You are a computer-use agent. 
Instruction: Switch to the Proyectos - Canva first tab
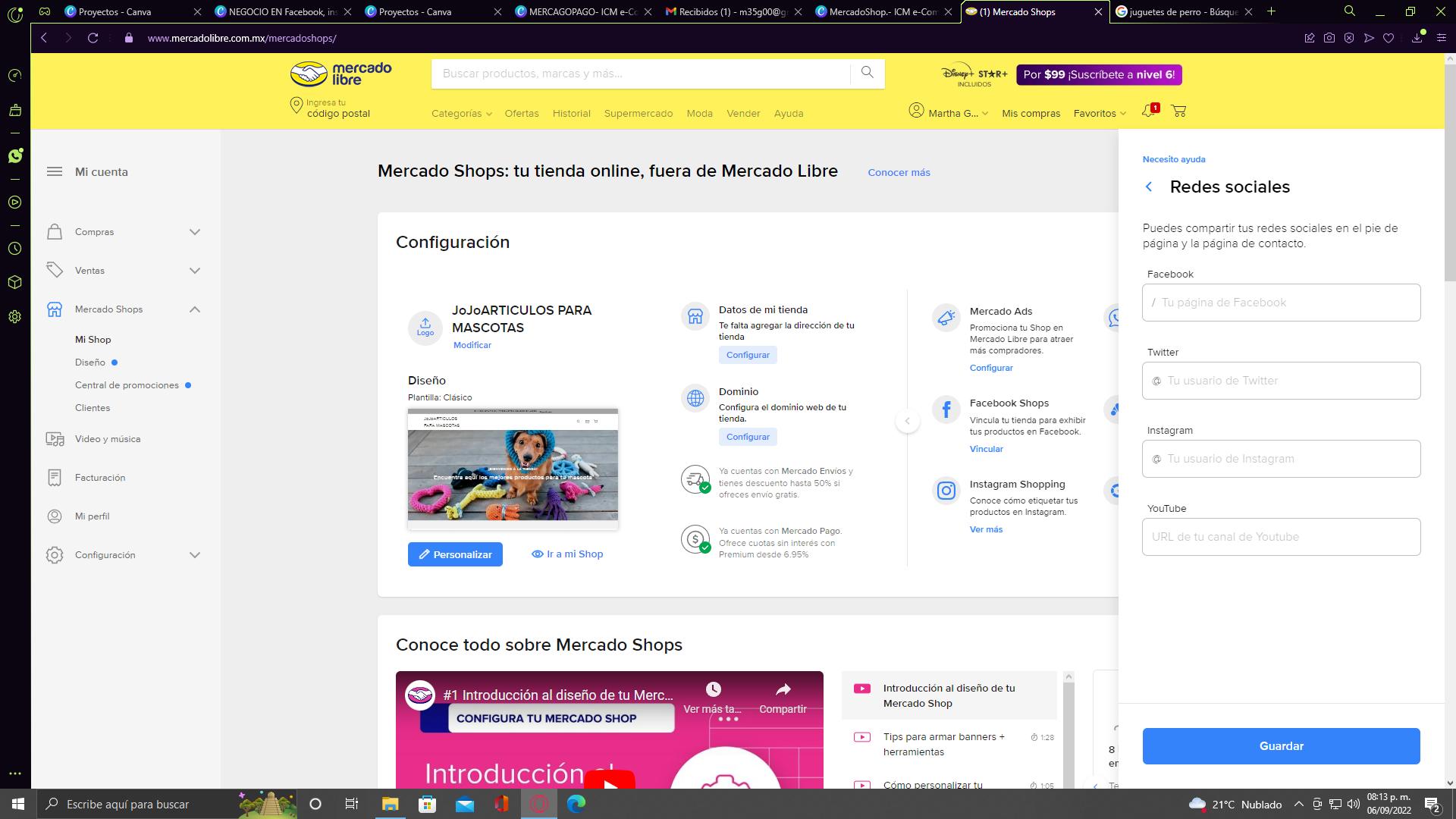[x=114, y=11]
